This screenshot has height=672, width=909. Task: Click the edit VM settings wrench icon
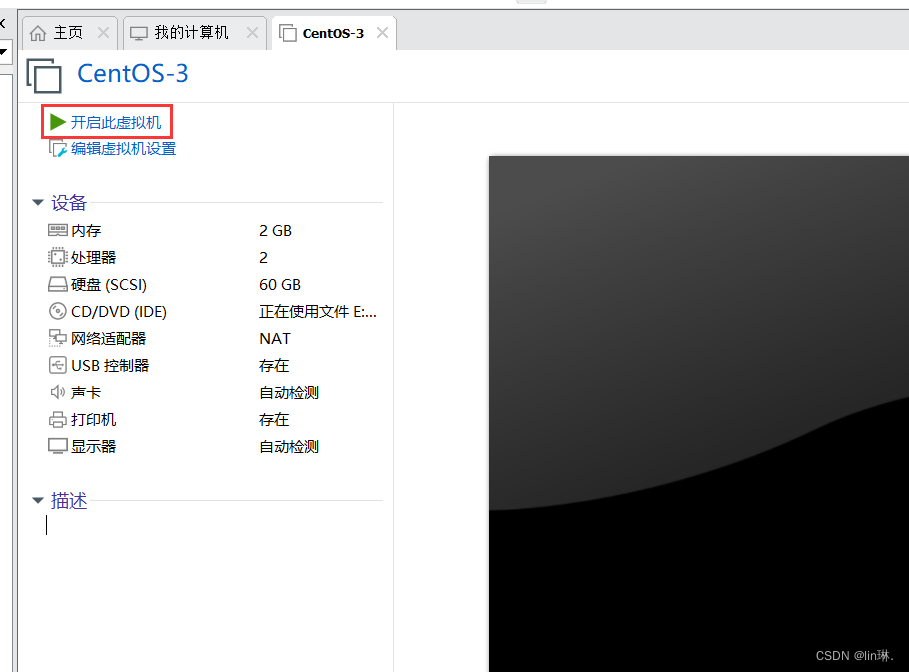[x=57, y=149]
